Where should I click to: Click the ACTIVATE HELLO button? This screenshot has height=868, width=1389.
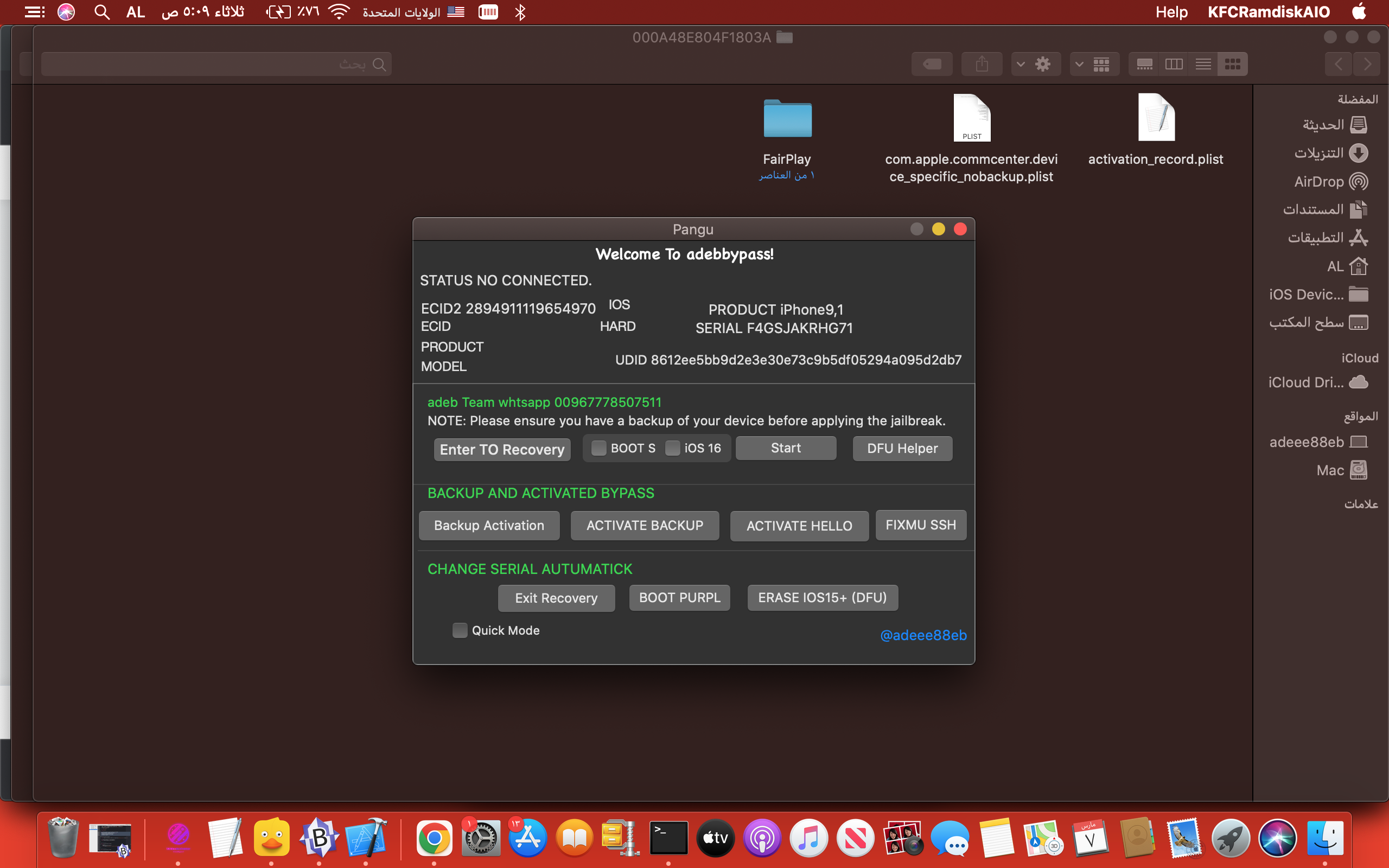tap(799, 525)
